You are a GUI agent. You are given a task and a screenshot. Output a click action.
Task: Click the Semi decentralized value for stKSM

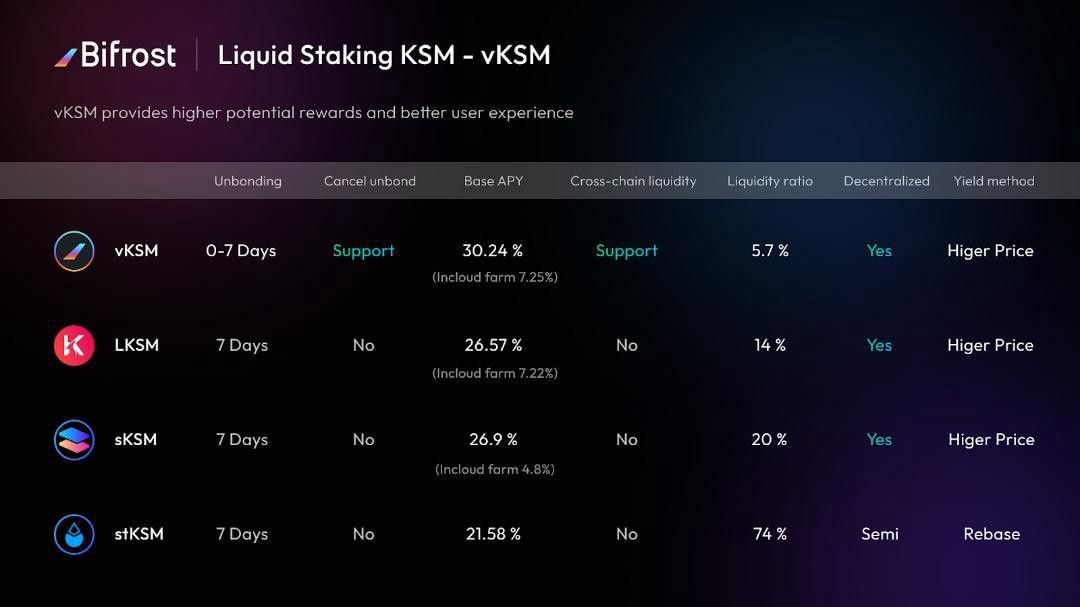coord(880,534)
